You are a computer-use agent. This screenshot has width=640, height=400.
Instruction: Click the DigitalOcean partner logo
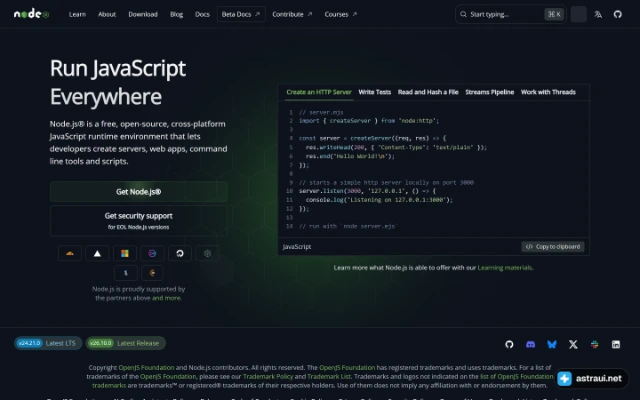180,253
